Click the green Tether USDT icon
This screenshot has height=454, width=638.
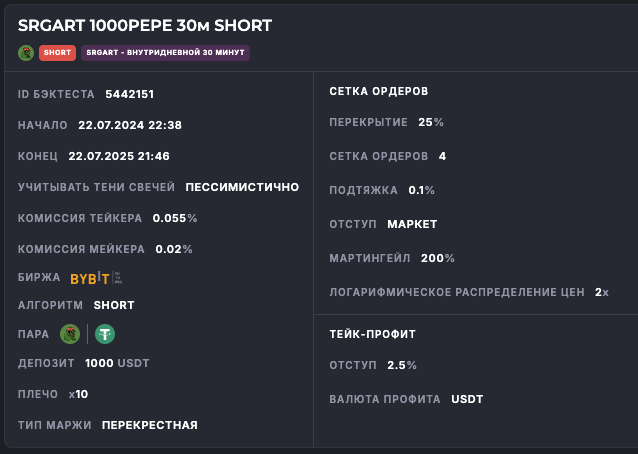tap(105, 334)
